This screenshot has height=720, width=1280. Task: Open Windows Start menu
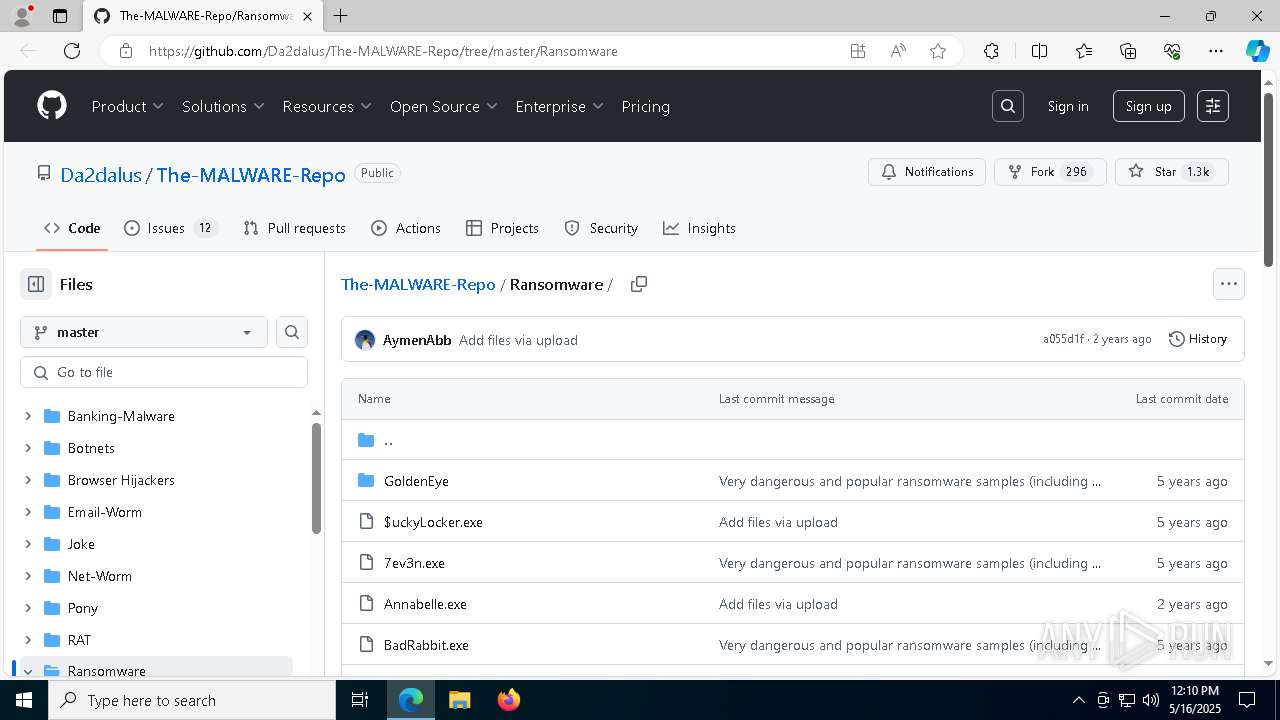pyautogui.click(x=24, y=700)
